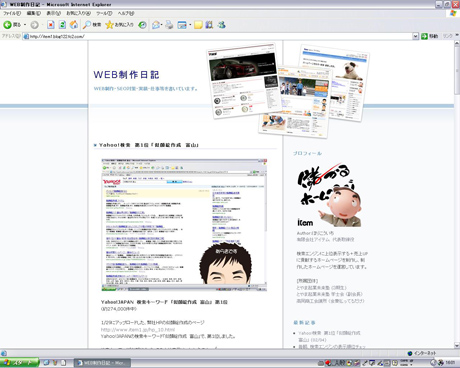Click the vertical scrollbar thumb
460x368 pixels.
click(457, 71)
